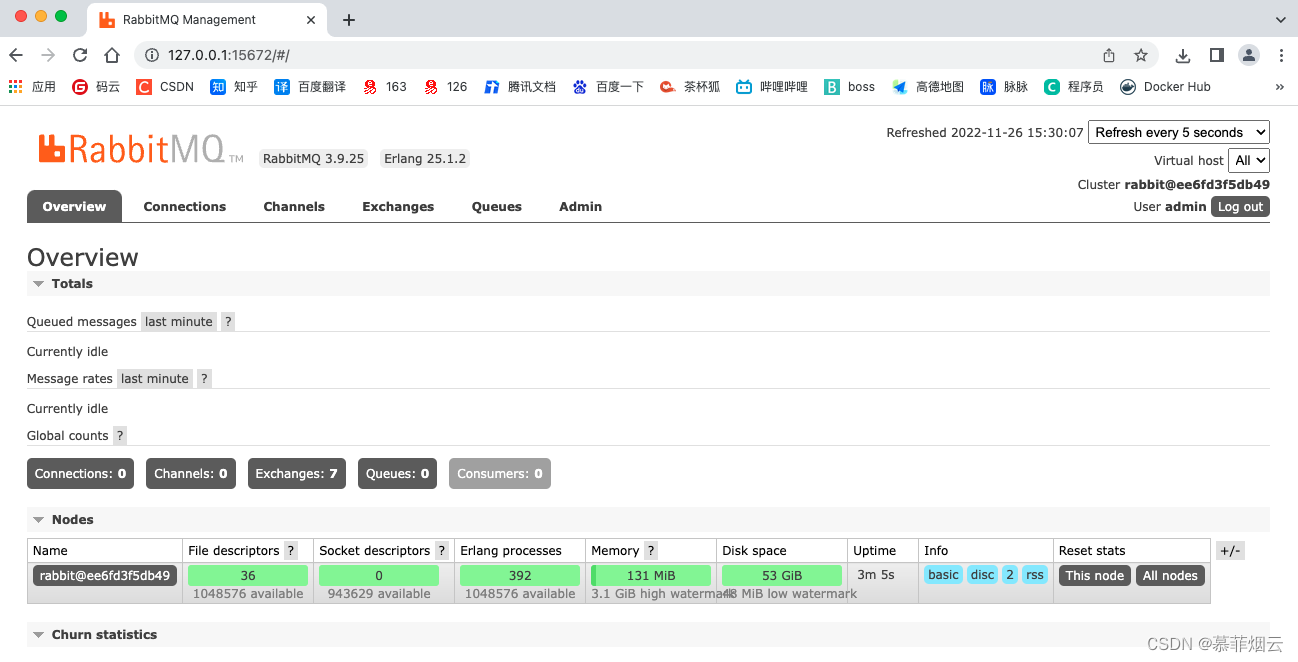Click the CSDN bookmark icon
The image size is (1298, 662).
click(x=143, y=87)
